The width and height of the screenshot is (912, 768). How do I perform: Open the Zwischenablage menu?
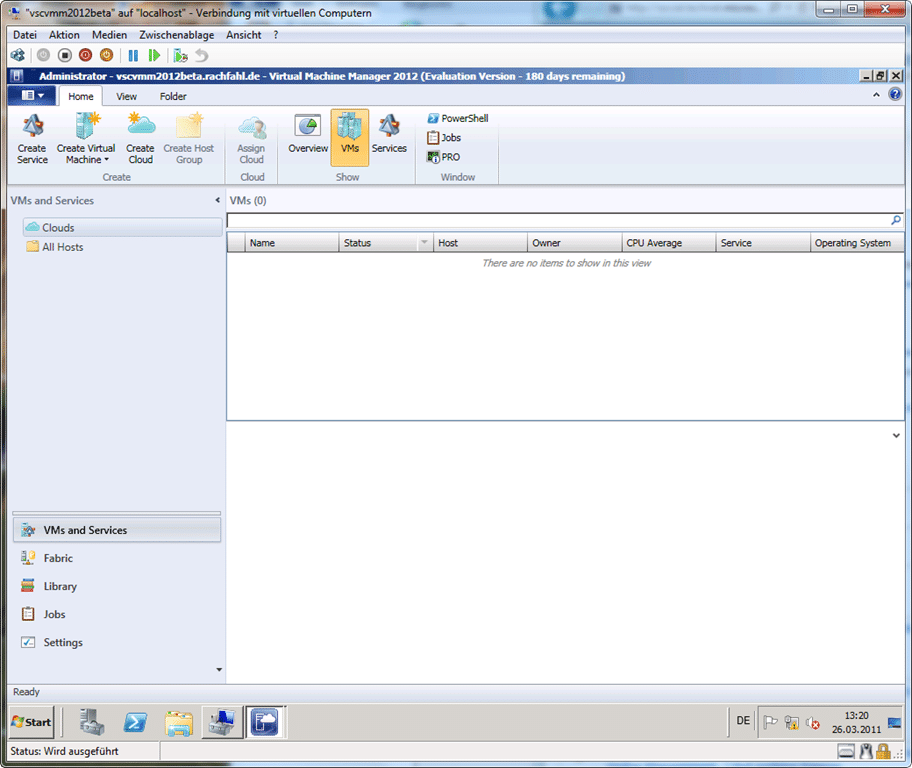(x=176, y=35)
